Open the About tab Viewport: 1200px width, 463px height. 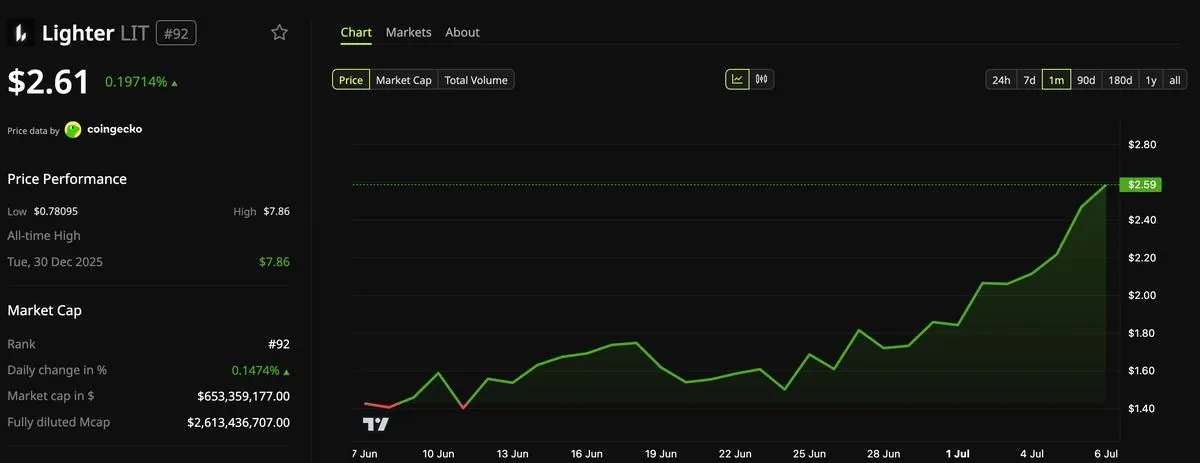(462, 32)
